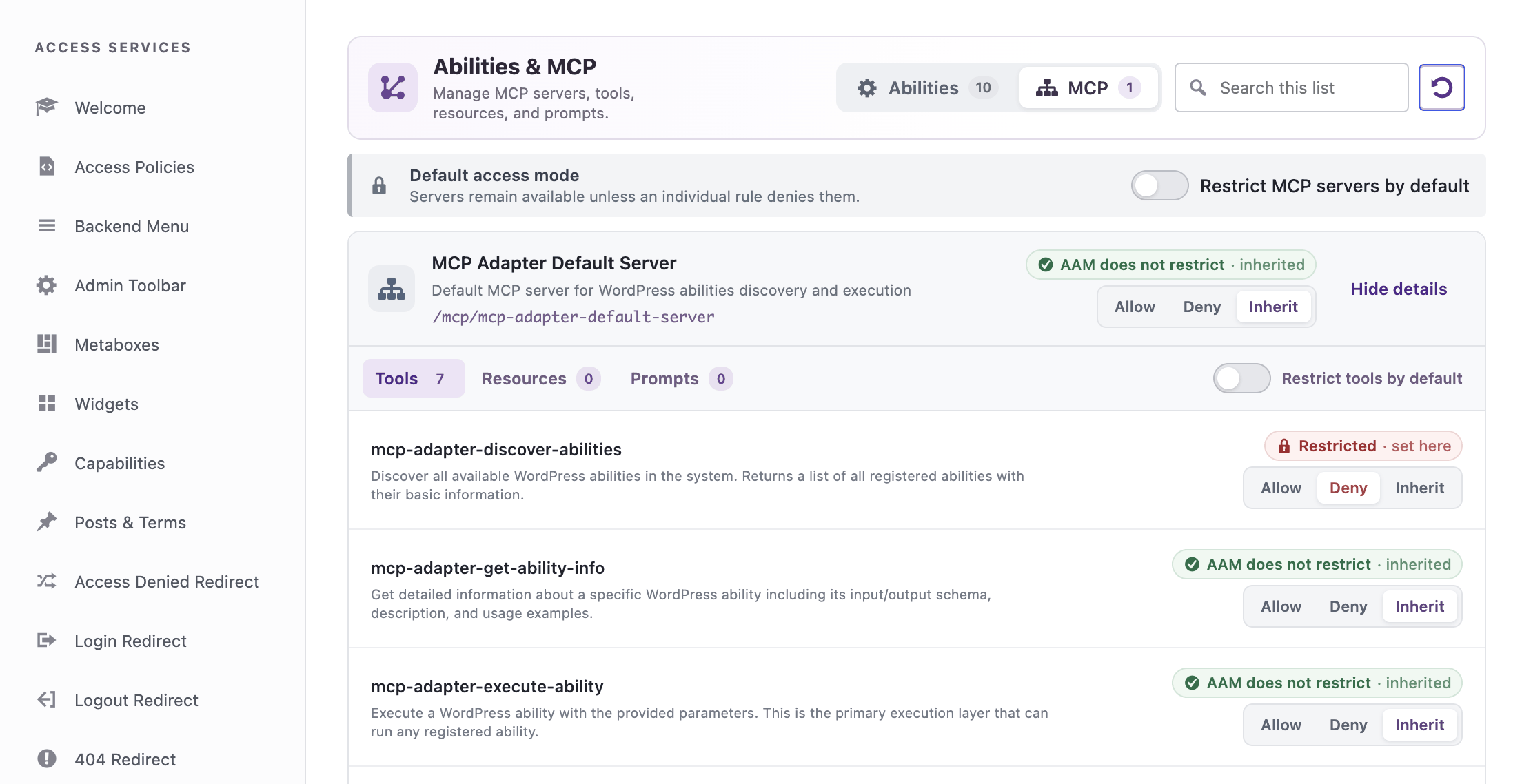Image resolution: width=1522 pixels, height=784 pixels.
Task: Click the Capabilities key icon
Action: pos(46,463)
